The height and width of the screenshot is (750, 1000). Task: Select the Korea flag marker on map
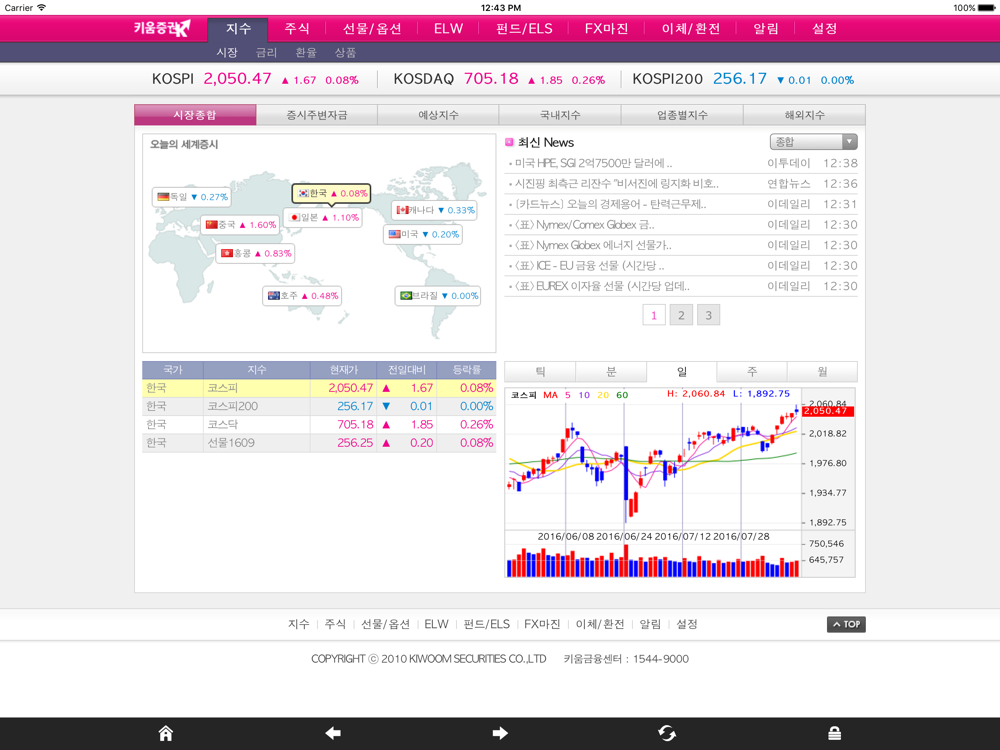pyautogui.click(x=332, y=193)
